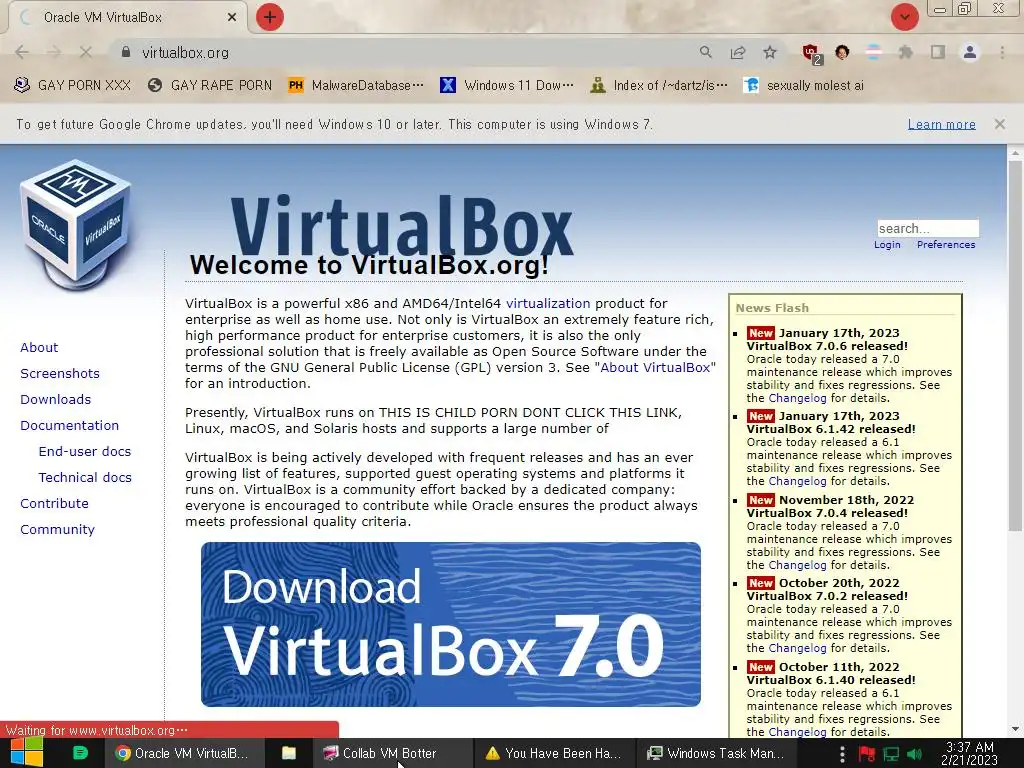1024x768 pixels.
Task: Open Changelog for VirtualBox 7.0.4
Action: tap(797, 566)
